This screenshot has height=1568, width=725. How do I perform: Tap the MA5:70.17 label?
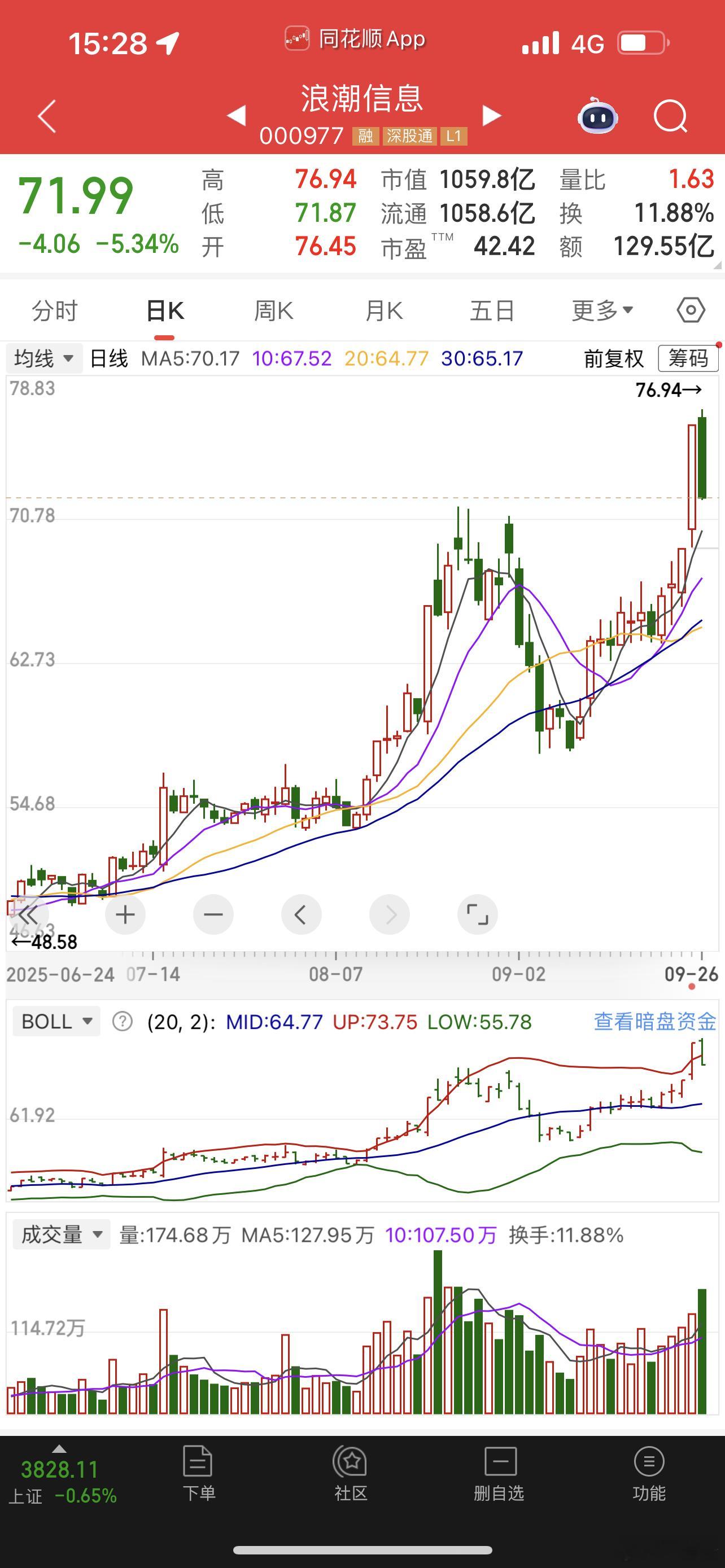click(x=190, y=358)
